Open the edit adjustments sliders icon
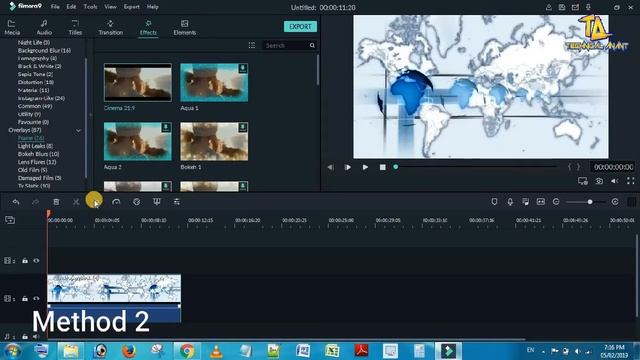Viewport: 640px width, 360px height. (177, 202)
